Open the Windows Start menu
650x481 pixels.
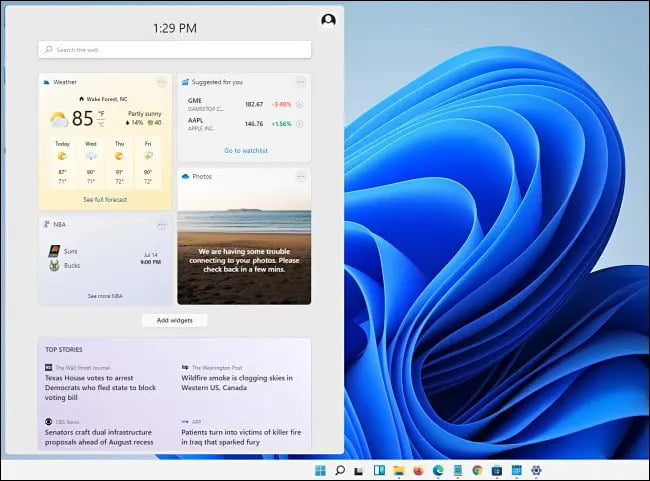320,470
